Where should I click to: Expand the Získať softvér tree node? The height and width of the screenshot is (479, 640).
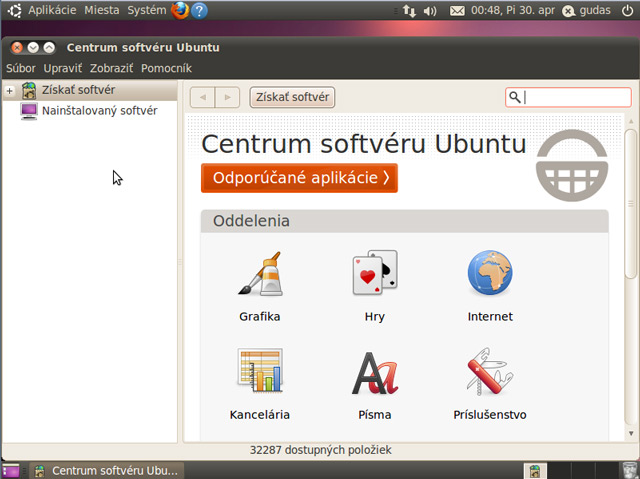[10, 90]
